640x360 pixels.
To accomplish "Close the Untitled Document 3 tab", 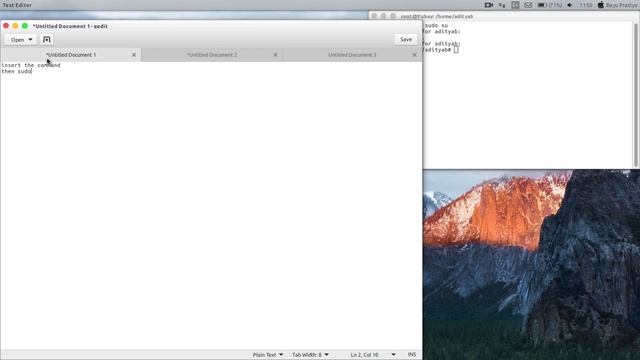I will point(415,55).
